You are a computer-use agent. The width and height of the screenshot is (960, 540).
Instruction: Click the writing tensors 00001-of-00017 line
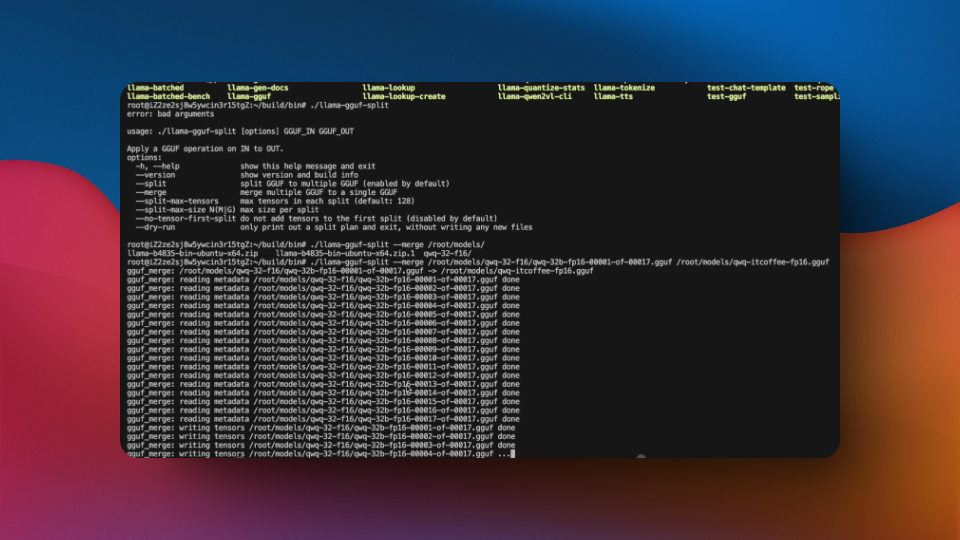[x=321, y=428]
